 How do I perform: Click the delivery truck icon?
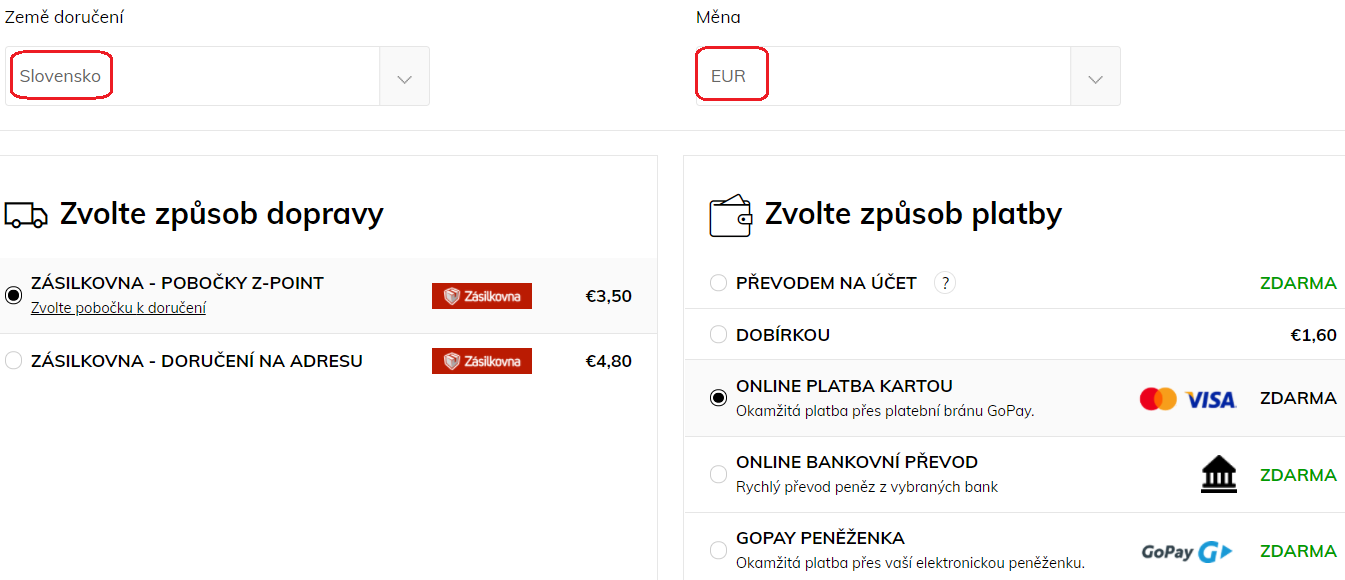[x=26, y=214]
